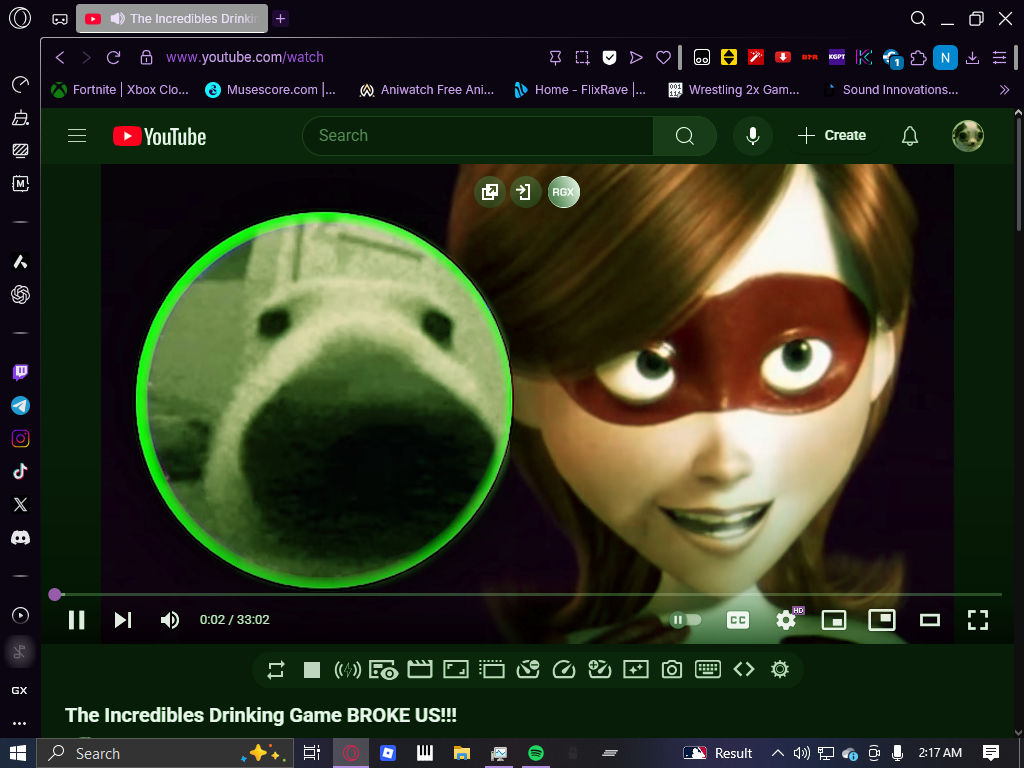Click the resize player corners icon
Viewport: 1024px width, 768px height.
coord(456,669)
